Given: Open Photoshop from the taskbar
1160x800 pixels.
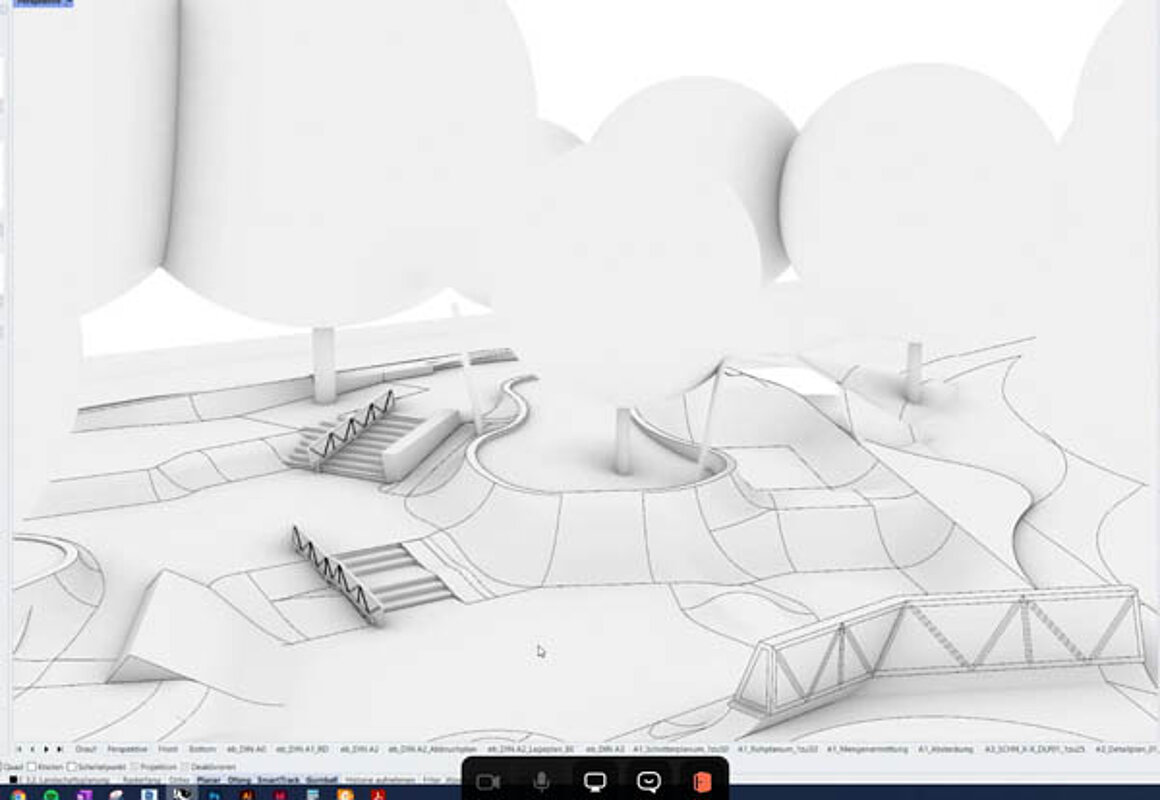Looking at the screenshot, I should [x=215, y=796].
